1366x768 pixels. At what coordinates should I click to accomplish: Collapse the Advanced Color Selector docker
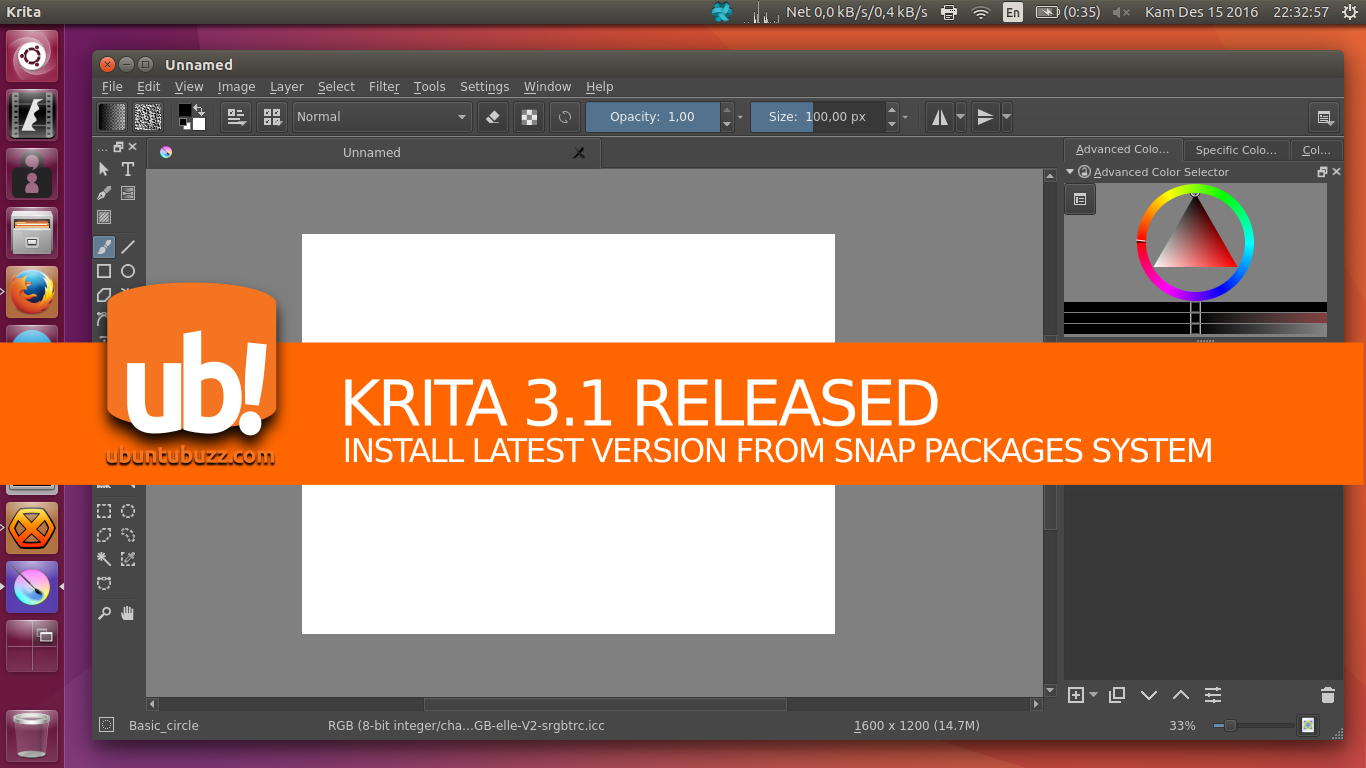(1070, 171)
